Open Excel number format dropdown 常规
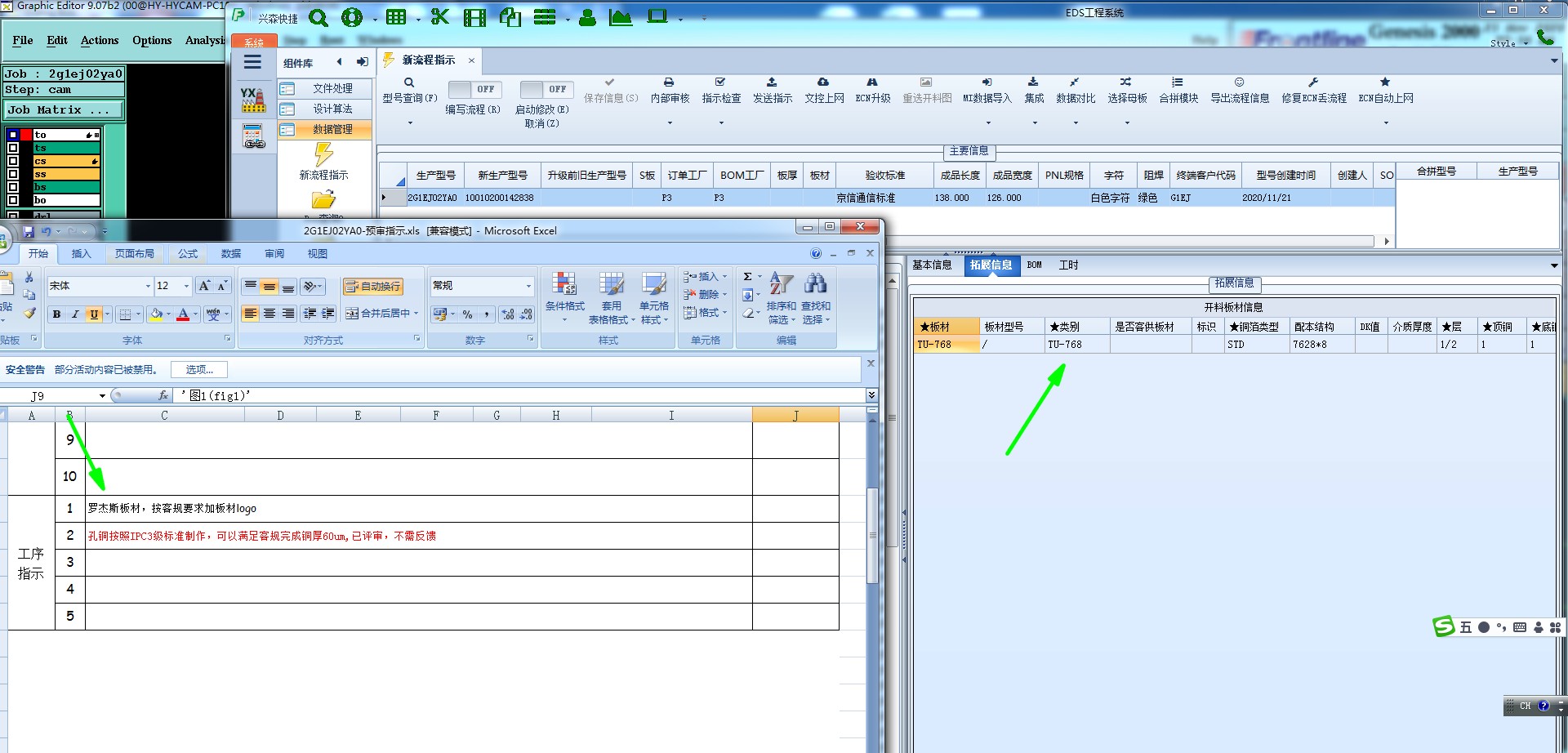 (528, 286)
